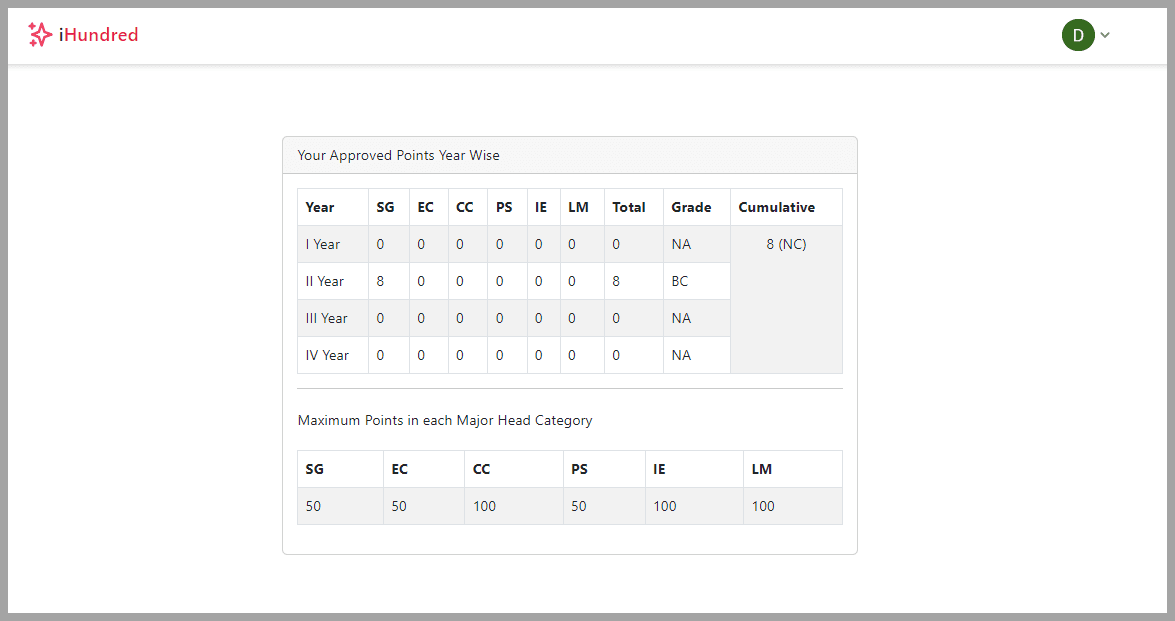Screen dimensions: 1175x621
Task: Select the SG value 8 in II Year
Action: click(380, 281)
